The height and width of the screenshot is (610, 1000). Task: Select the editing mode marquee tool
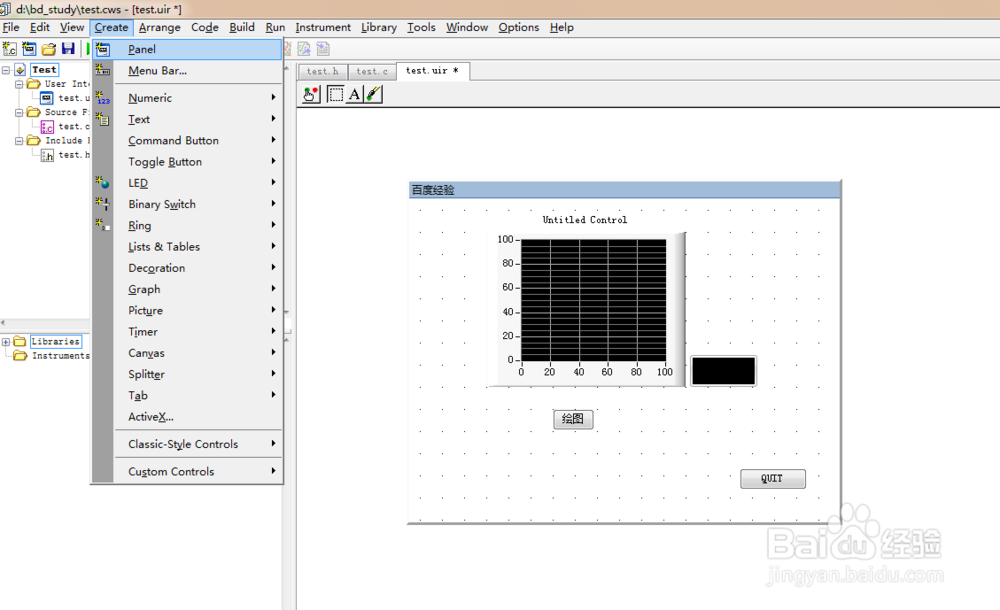click(335, 94)
